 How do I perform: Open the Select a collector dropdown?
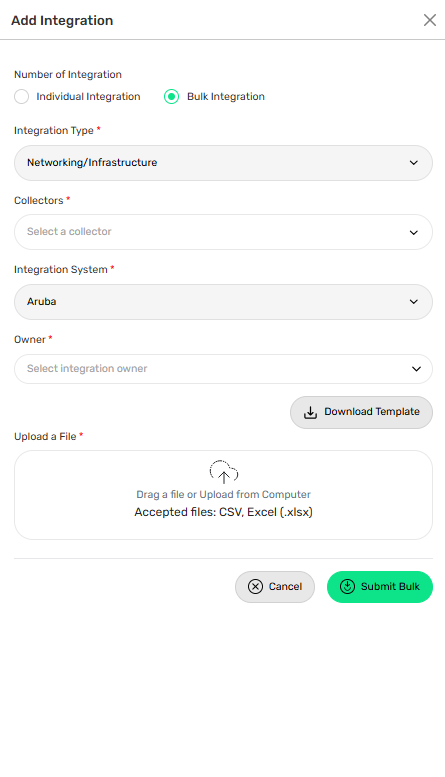(x=223, y=232)
